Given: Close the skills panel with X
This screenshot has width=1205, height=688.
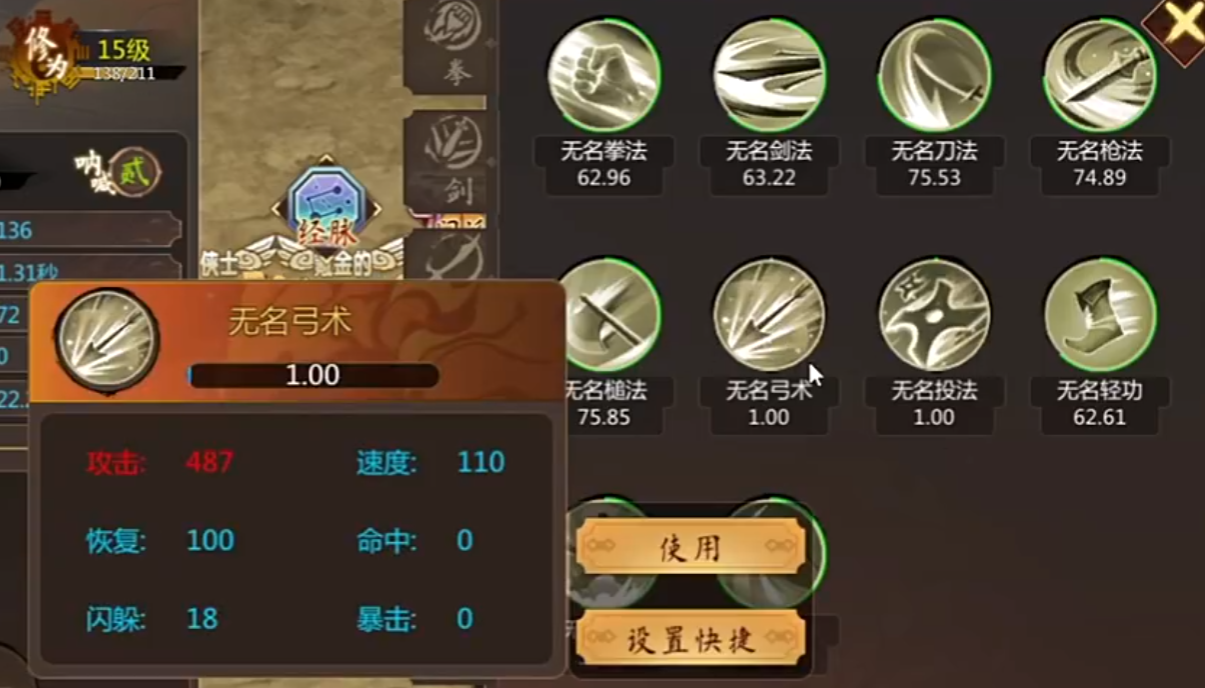Looking at the screenshot, I should point(1180,25).
